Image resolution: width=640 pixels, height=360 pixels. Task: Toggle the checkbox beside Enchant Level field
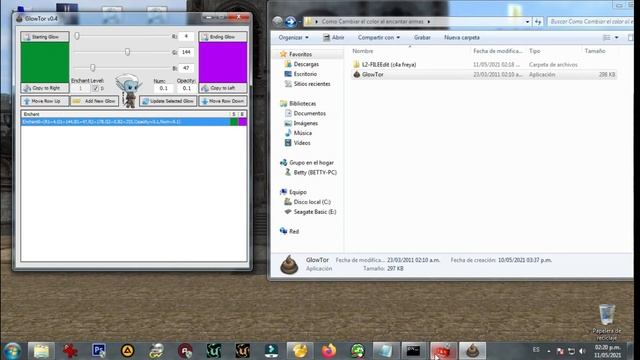point(95,88)
